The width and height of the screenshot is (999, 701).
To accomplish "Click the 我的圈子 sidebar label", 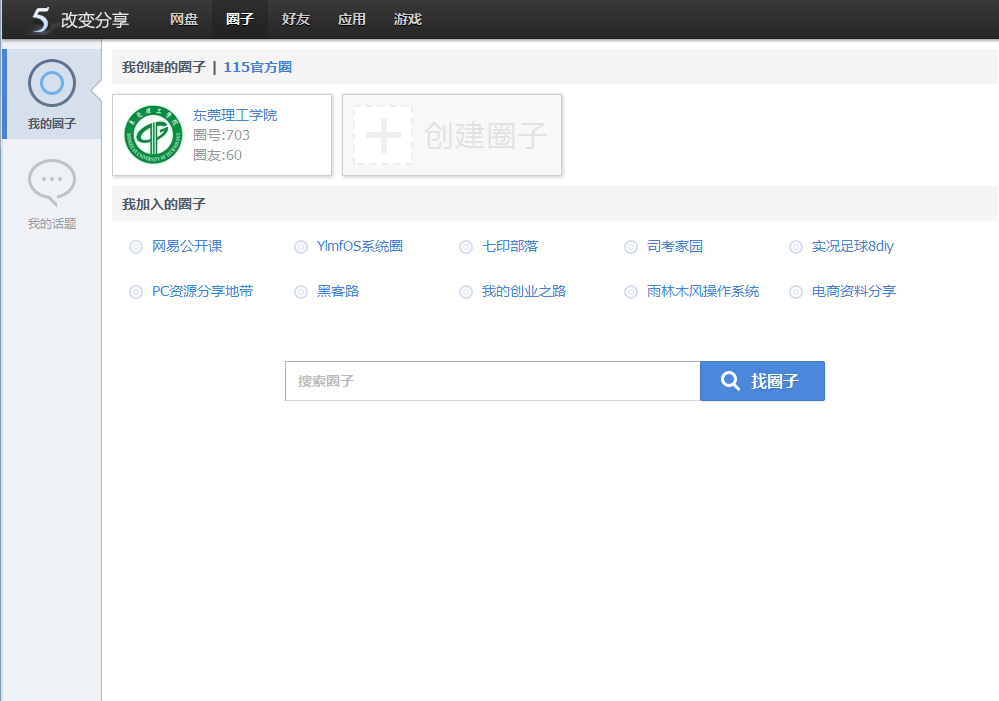I will coord(52,124).
